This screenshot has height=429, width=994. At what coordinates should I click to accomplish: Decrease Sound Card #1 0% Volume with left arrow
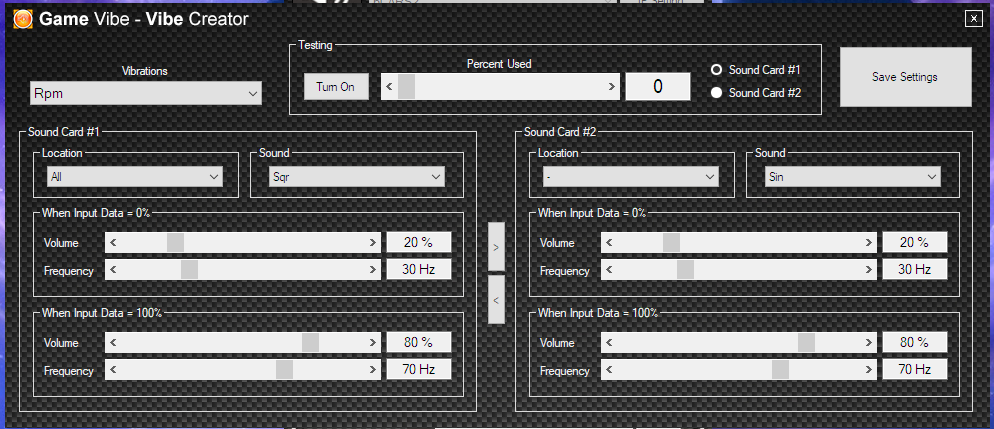click(113, 242)
